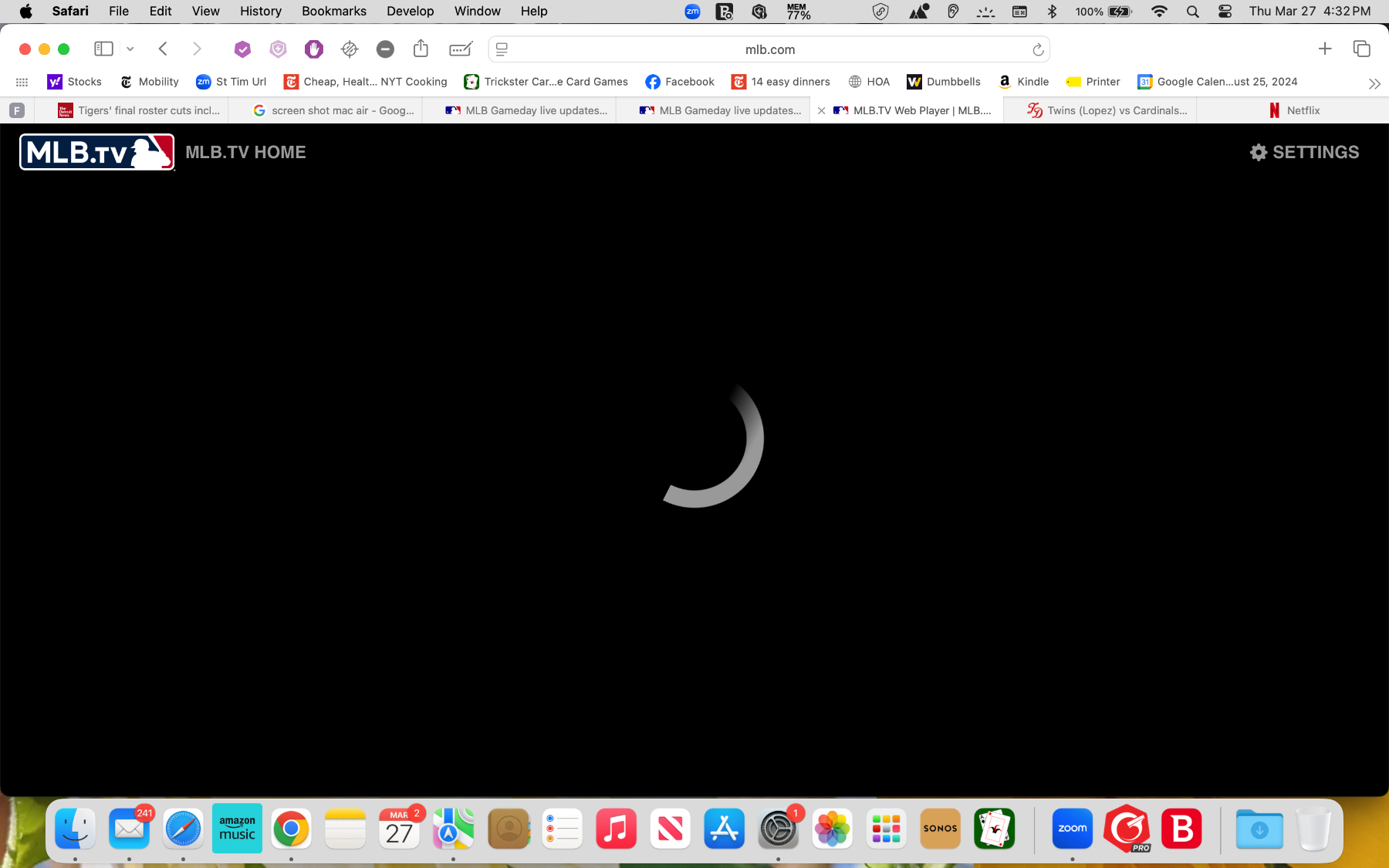Click the new tab plus icon
The image size is (1389, 868).
click(x=1325, y=49)
